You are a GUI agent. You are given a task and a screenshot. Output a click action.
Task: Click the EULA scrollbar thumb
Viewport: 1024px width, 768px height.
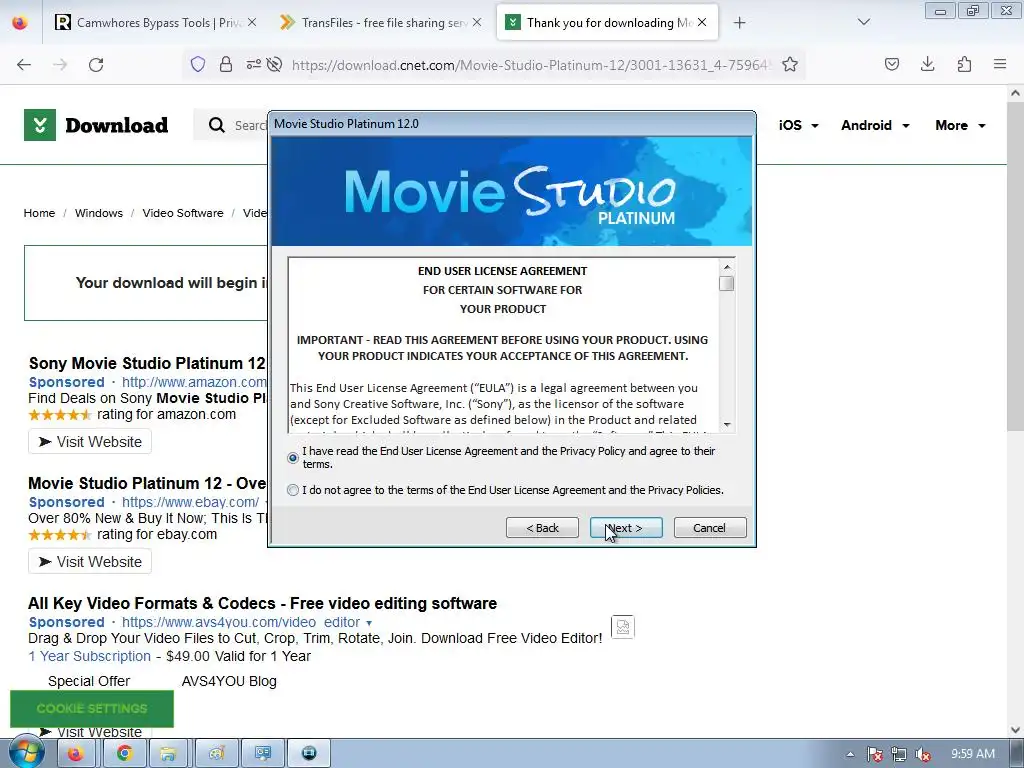click(726, 283)
